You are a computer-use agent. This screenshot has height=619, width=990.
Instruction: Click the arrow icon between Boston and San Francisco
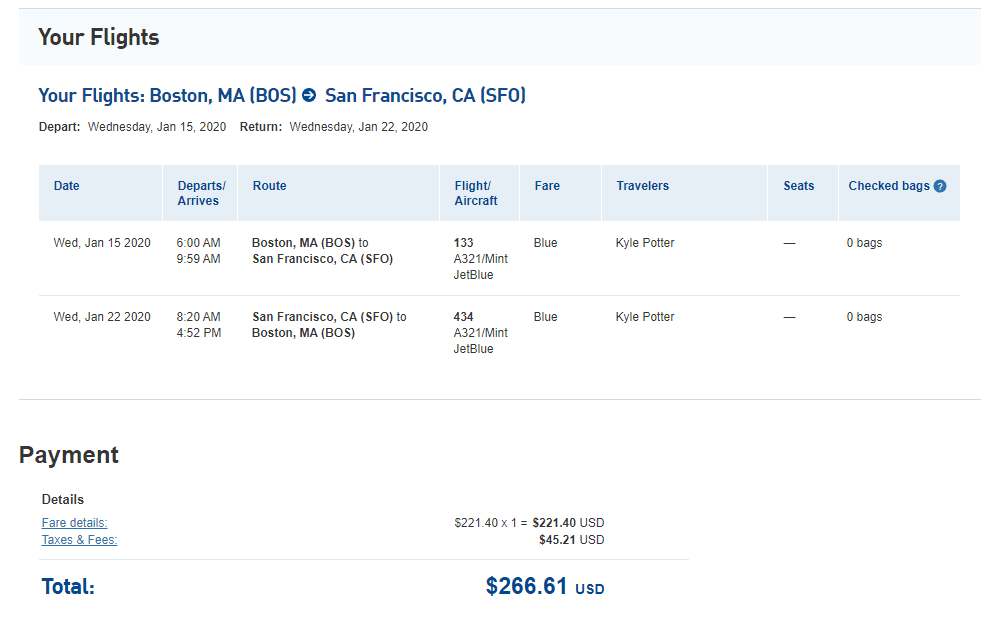(x=309, y=96)
